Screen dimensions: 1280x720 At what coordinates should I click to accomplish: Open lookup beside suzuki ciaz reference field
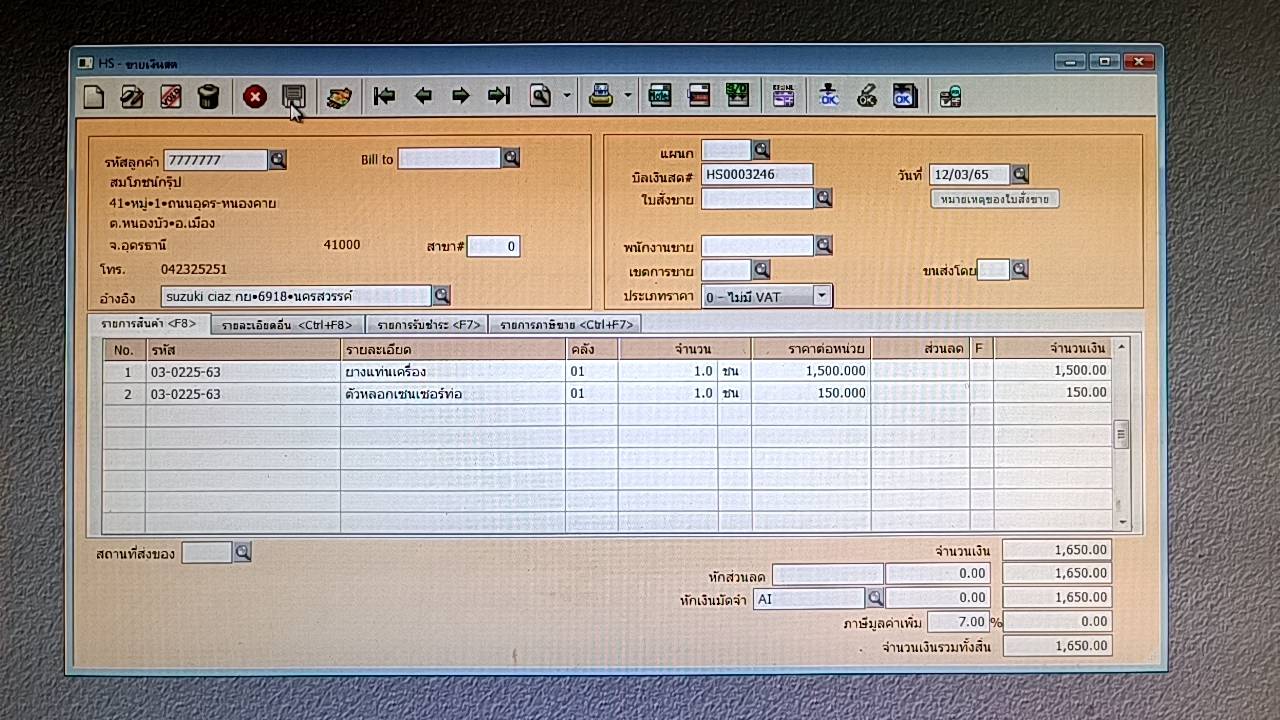coord(441,295)
